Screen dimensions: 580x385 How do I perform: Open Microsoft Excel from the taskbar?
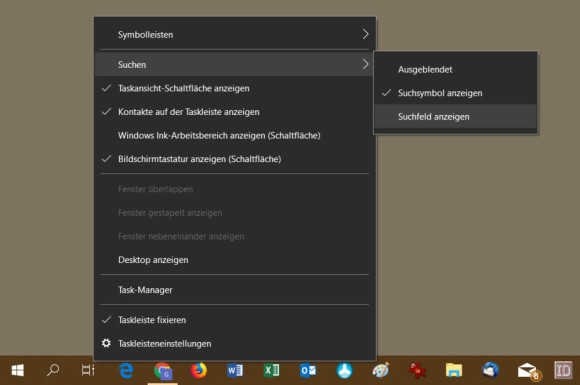point(272,370)
